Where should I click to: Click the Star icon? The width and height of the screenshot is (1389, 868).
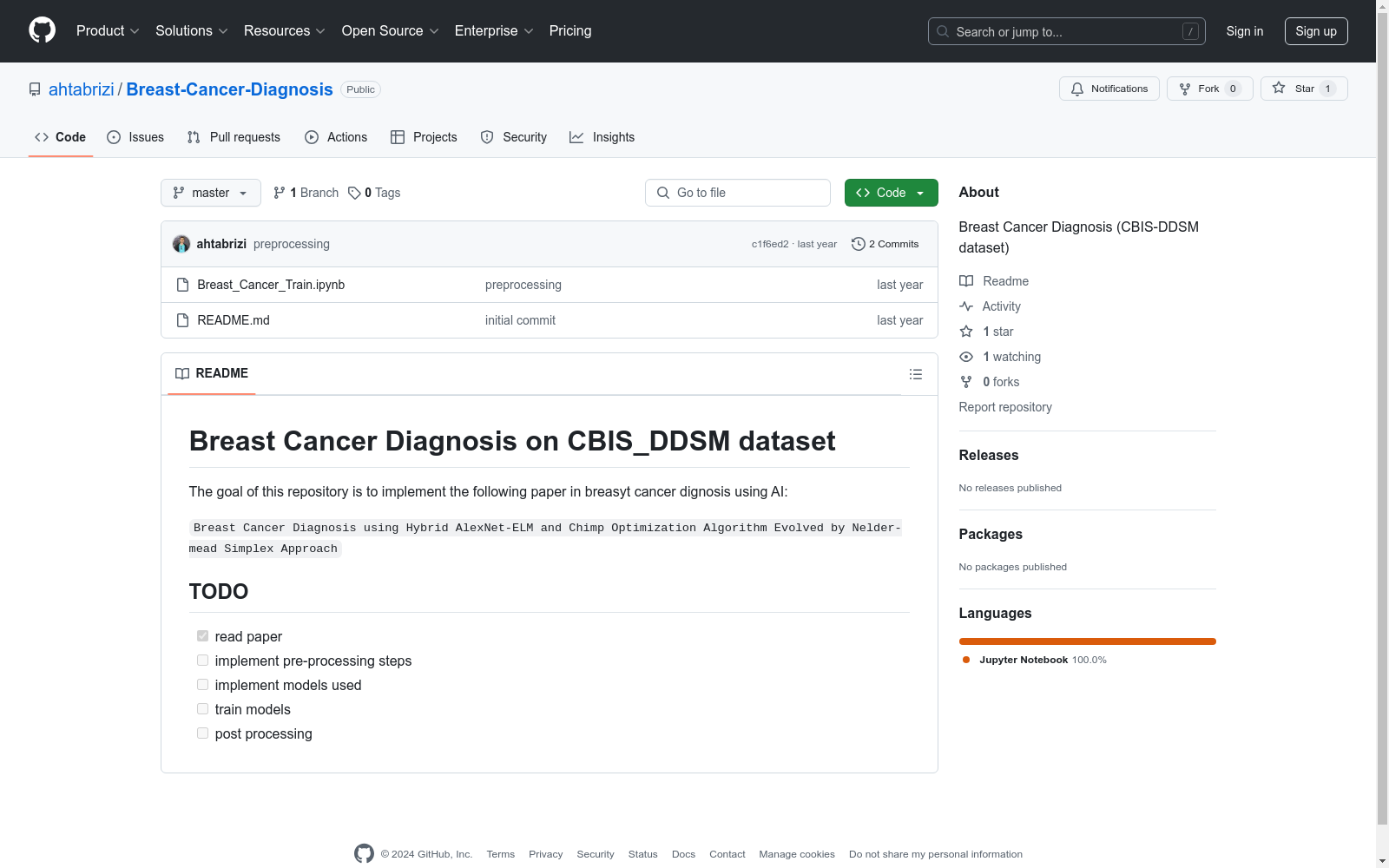[x=1279, y=88]
